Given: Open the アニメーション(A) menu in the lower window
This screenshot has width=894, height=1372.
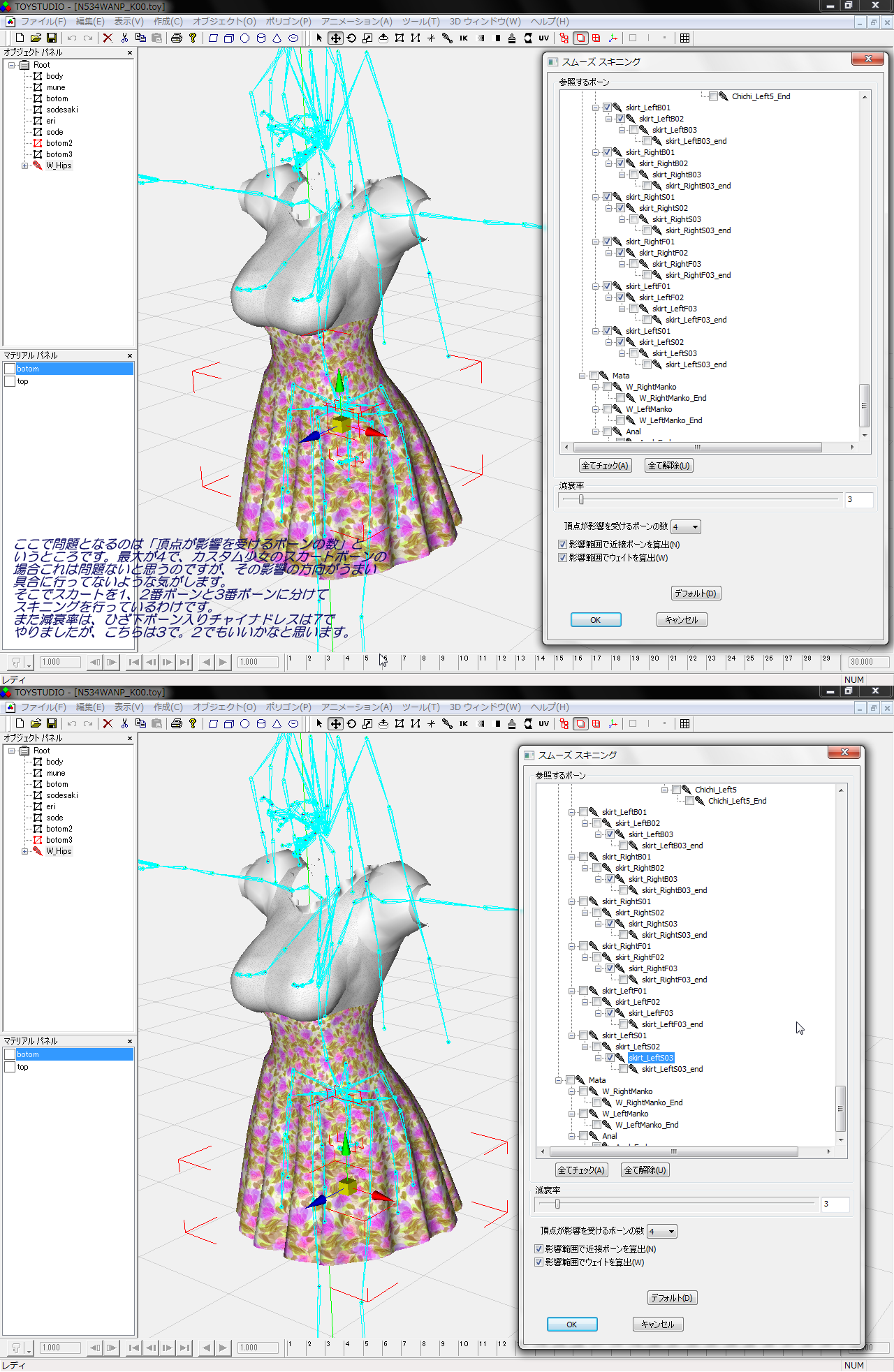Looking at the screenshot, I should pyautogui.click(x=356, y=707).
